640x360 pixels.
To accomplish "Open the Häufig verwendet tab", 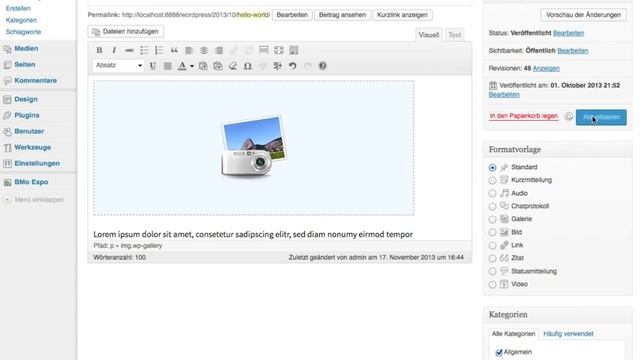I will click(x=568, y=334).
